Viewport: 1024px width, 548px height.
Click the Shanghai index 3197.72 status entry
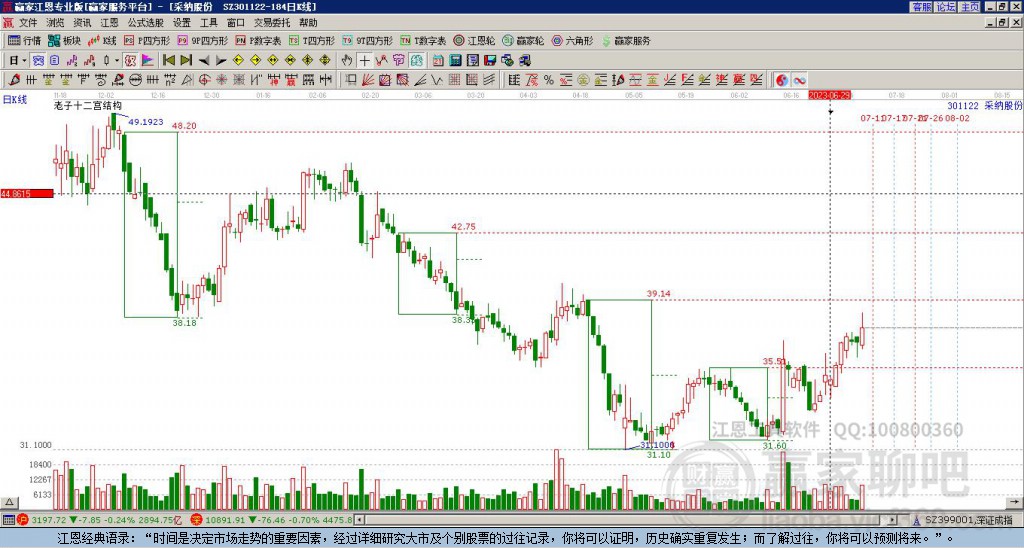click(99, 520)
